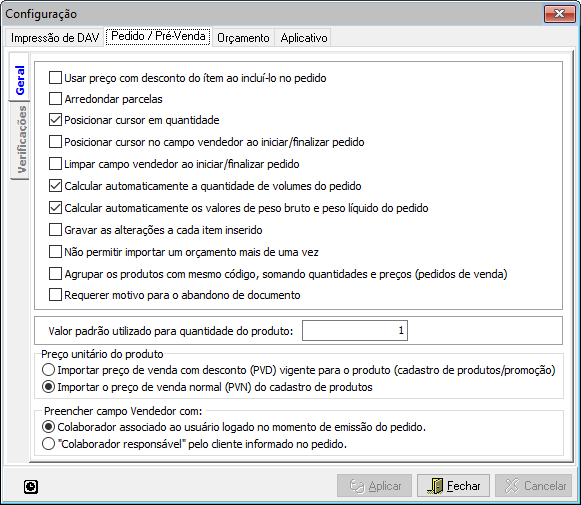Switch to the Orçamento tab

(243, 38)
